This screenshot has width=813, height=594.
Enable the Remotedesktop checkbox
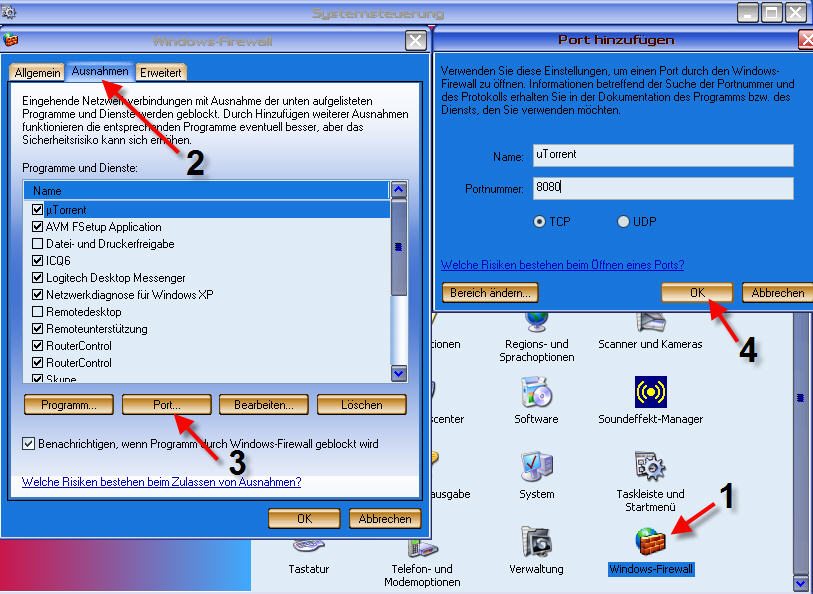37,312
